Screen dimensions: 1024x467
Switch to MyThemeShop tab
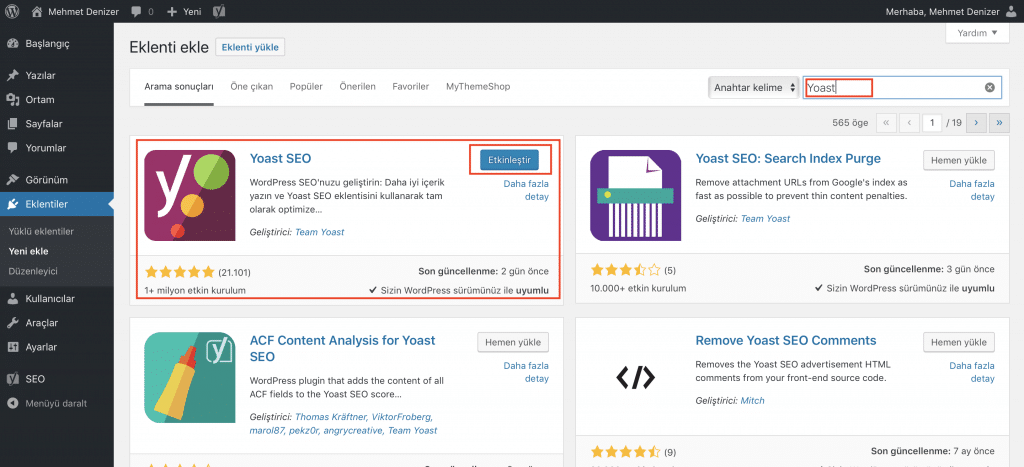478,86
